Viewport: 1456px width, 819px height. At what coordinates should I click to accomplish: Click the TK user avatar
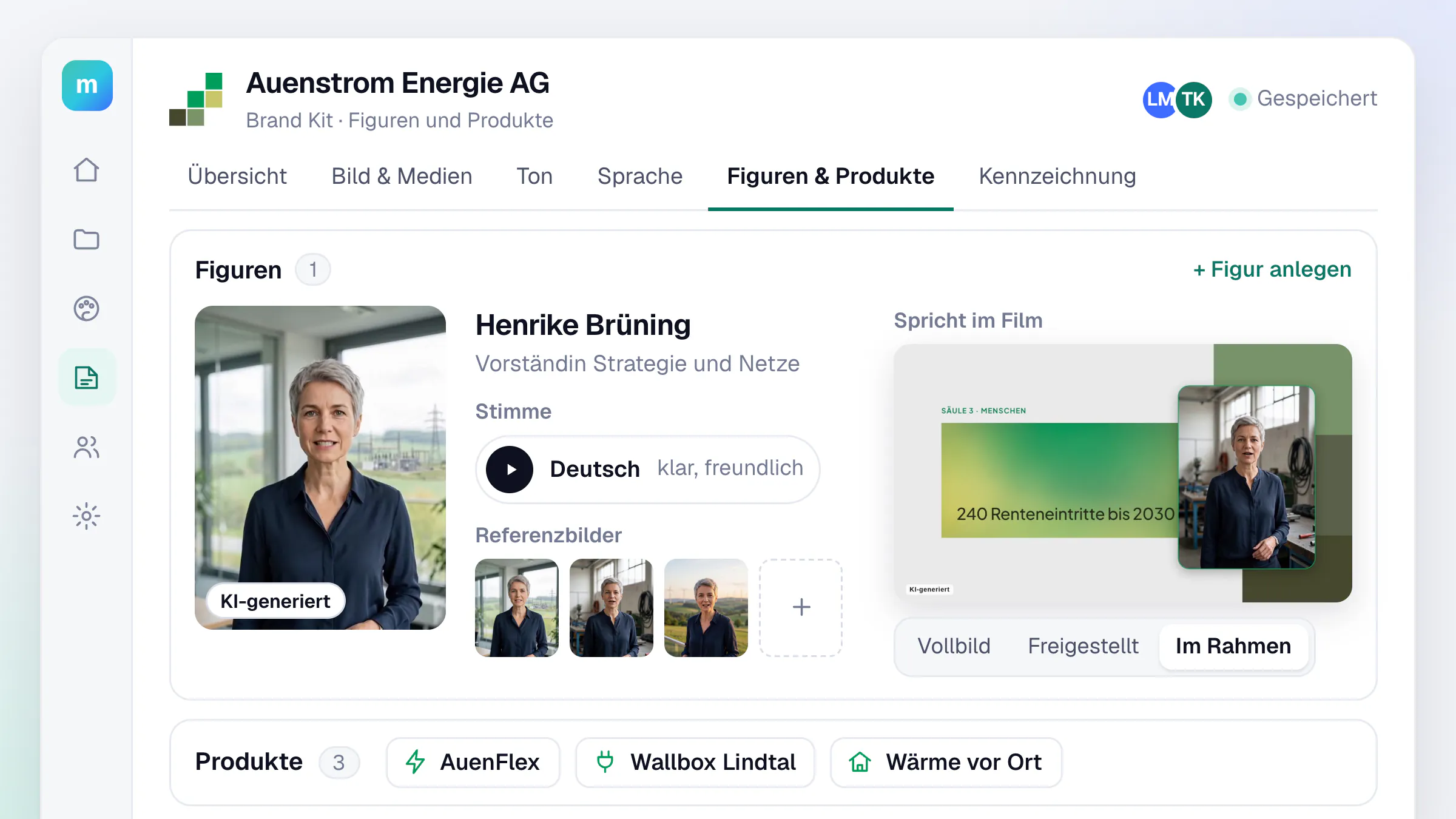1194,99
